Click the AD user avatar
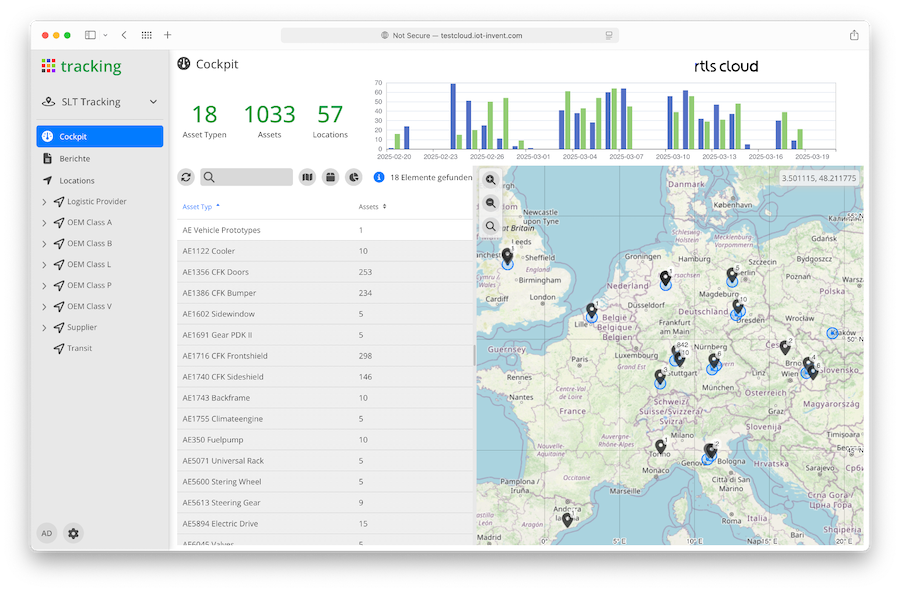Screen dimensions: 900x592 (x=46, y=533)
